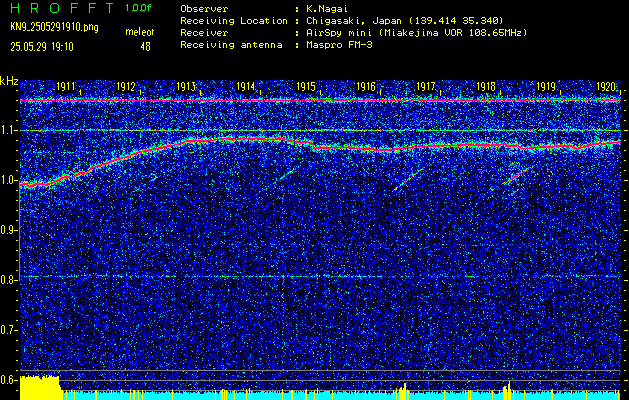
Task: Select the filename KN9_2505291910.png
Action: [54, 27]
